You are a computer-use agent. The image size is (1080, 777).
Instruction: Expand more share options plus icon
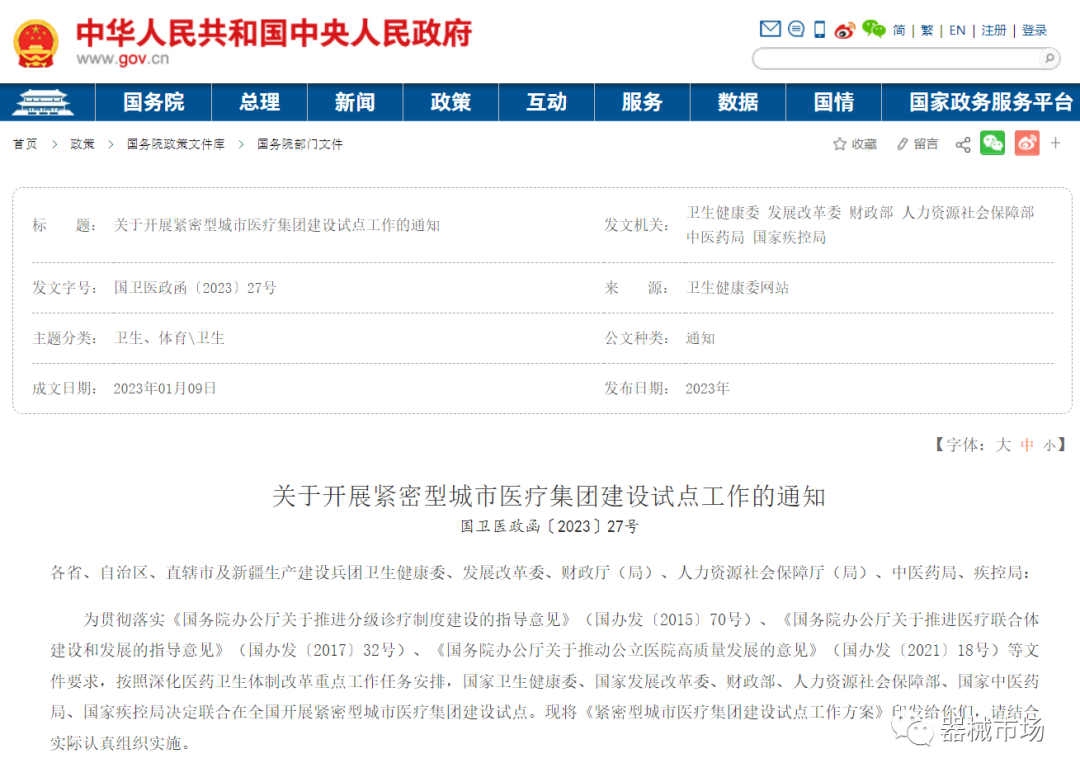(x=1055, y=143)
